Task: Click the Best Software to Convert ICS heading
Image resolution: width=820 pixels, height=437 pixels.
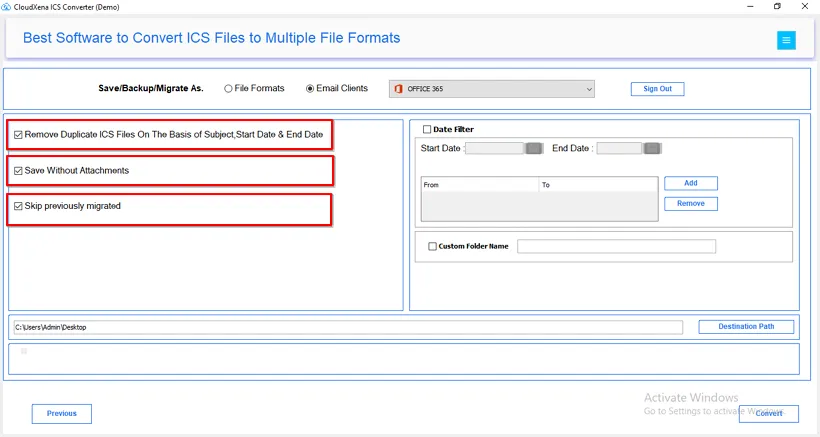Action: (x=211, y=38)
